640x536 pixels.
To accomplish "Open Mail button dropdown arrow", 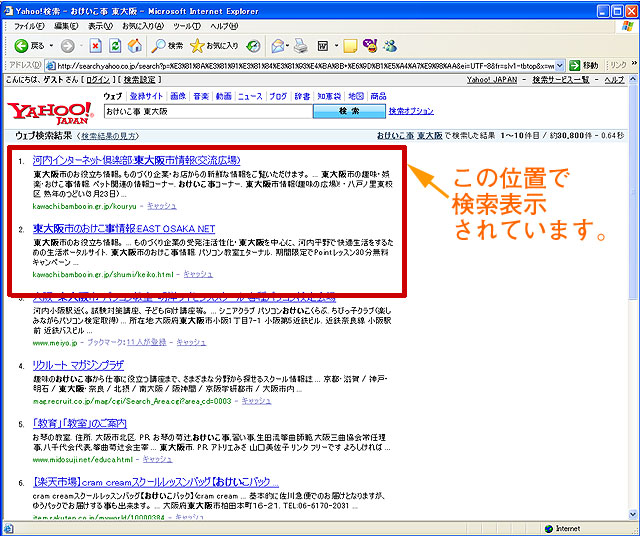I will point(288,46).
